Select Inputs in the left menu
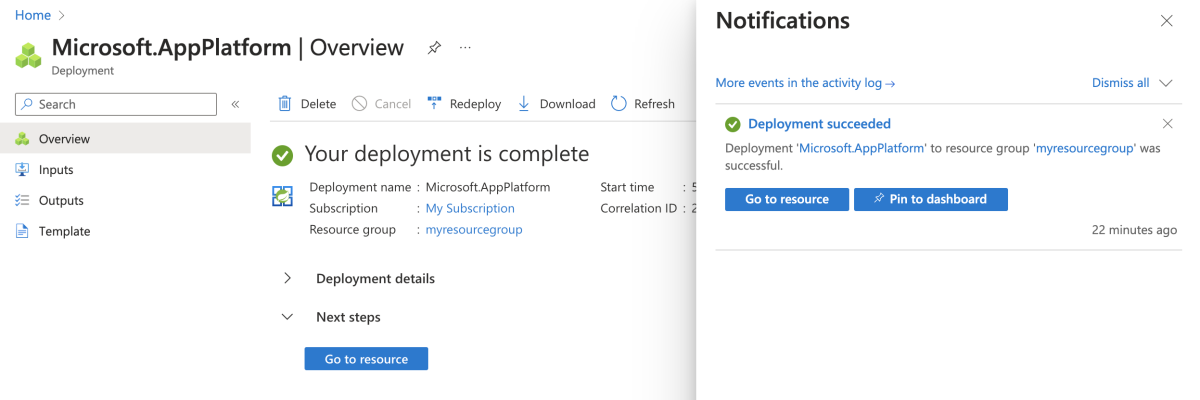The image size is (1200, 400). click(56, 170)
